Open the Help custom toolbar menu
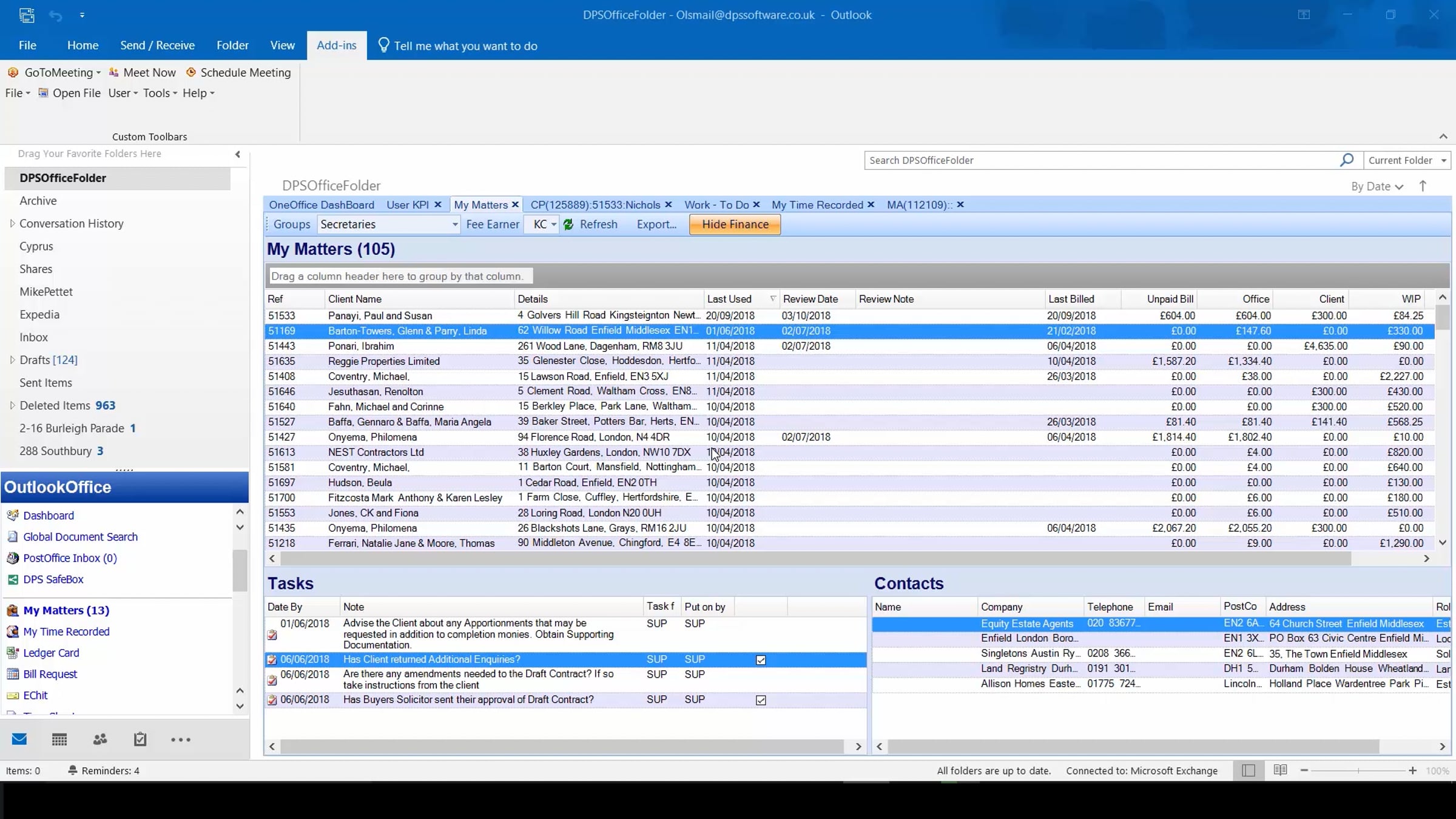Image resolution: width=1456 pixels, height=819 pixels. point(198,93)
